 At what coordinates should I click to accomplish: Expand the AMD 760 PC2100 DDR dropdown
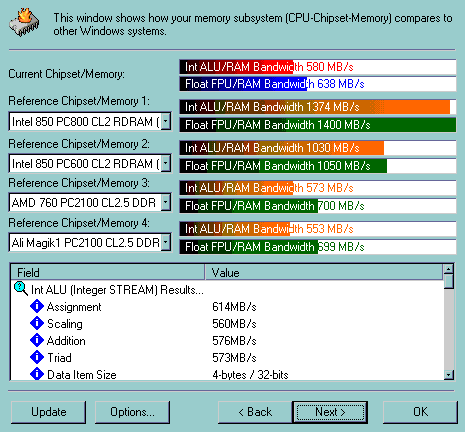point(166,202)
